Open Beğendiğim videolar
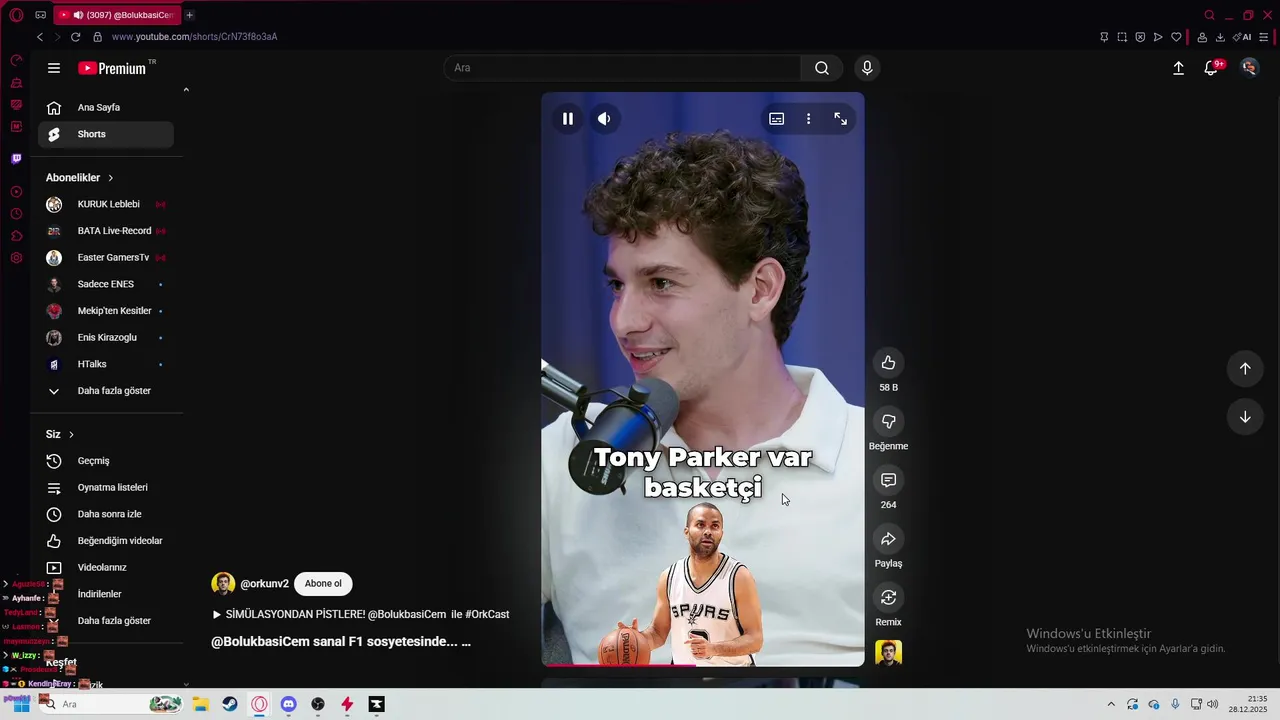Viewport: 1280px width, 720px height. coord(106,541)
